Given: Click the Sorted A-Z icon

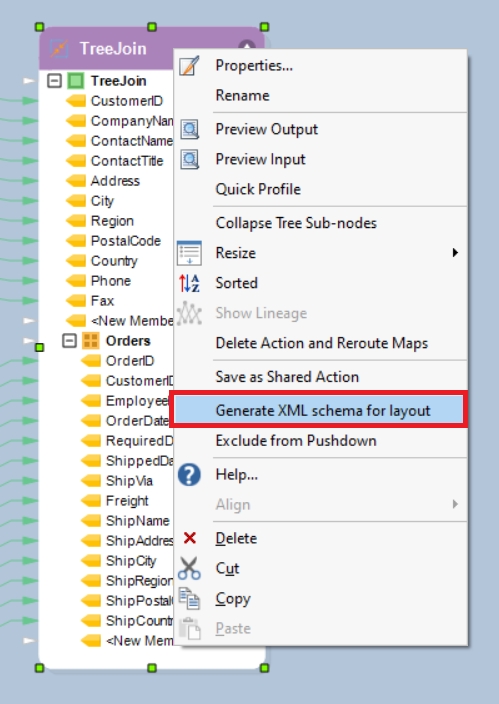Looking at the screenshot, I should pyautogui.click(x=189, y=283).
